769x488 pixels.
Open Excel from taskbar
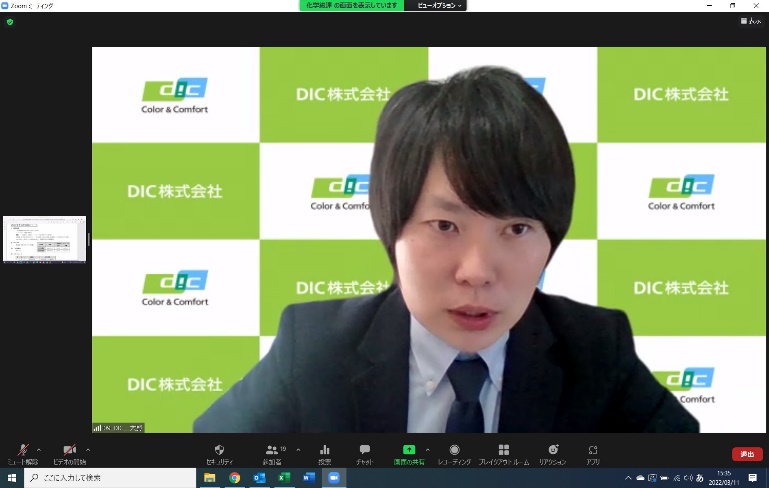[x=284, y=478]
